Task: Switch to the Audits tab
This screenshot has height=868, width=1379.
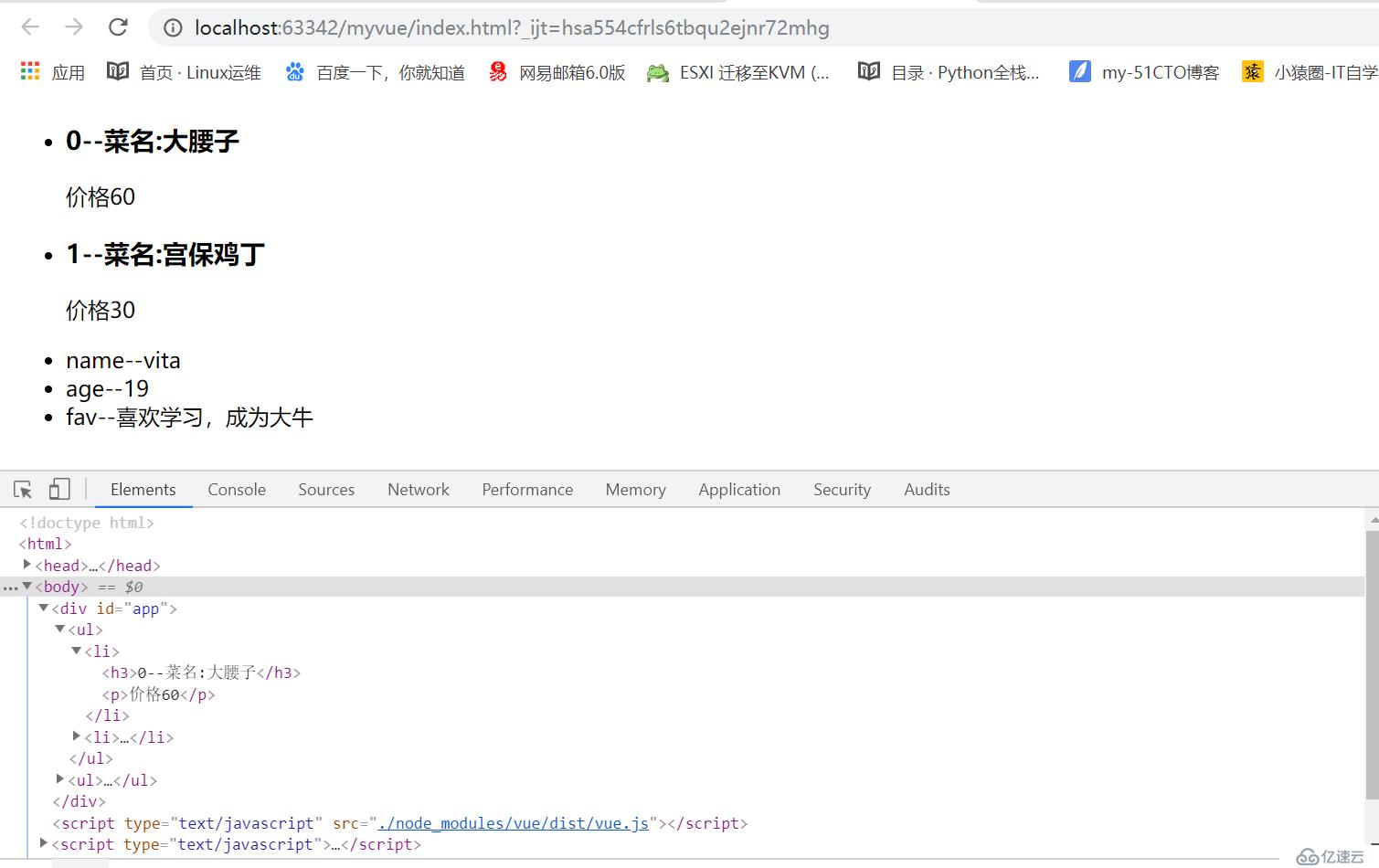Action: (927, 490)
